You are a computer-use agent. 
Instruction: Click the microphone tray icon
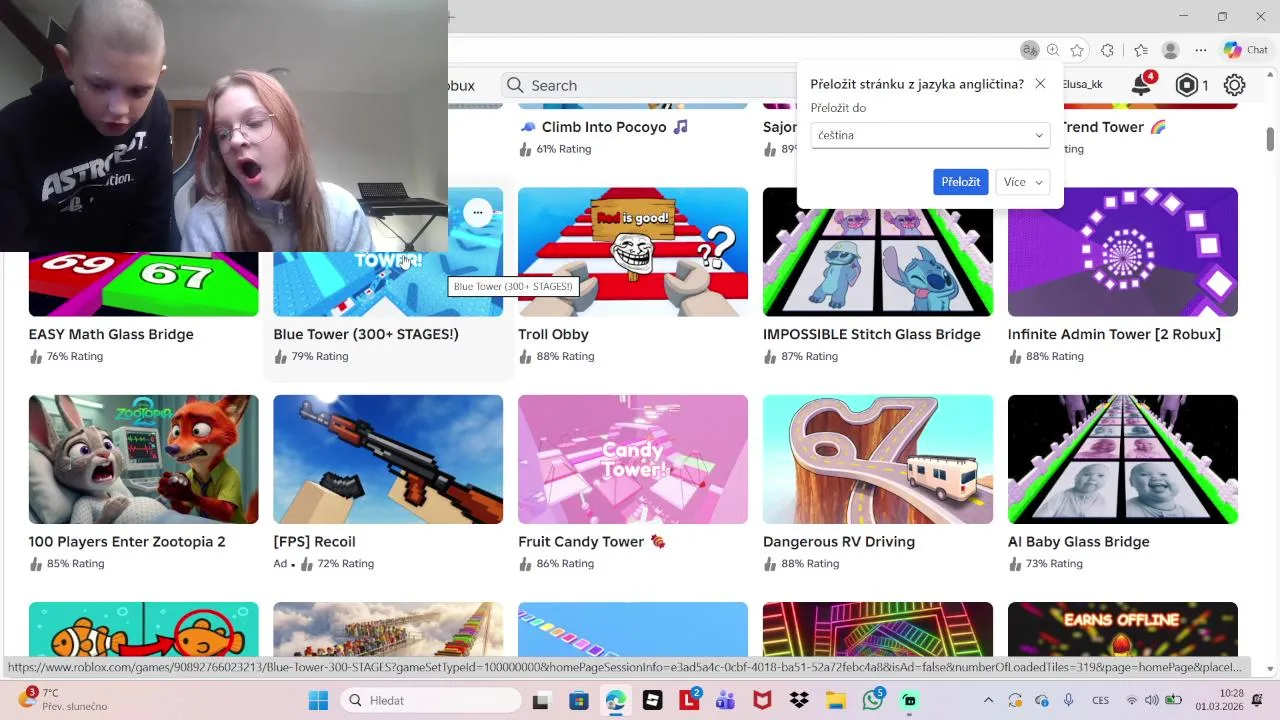point(1069,700)
